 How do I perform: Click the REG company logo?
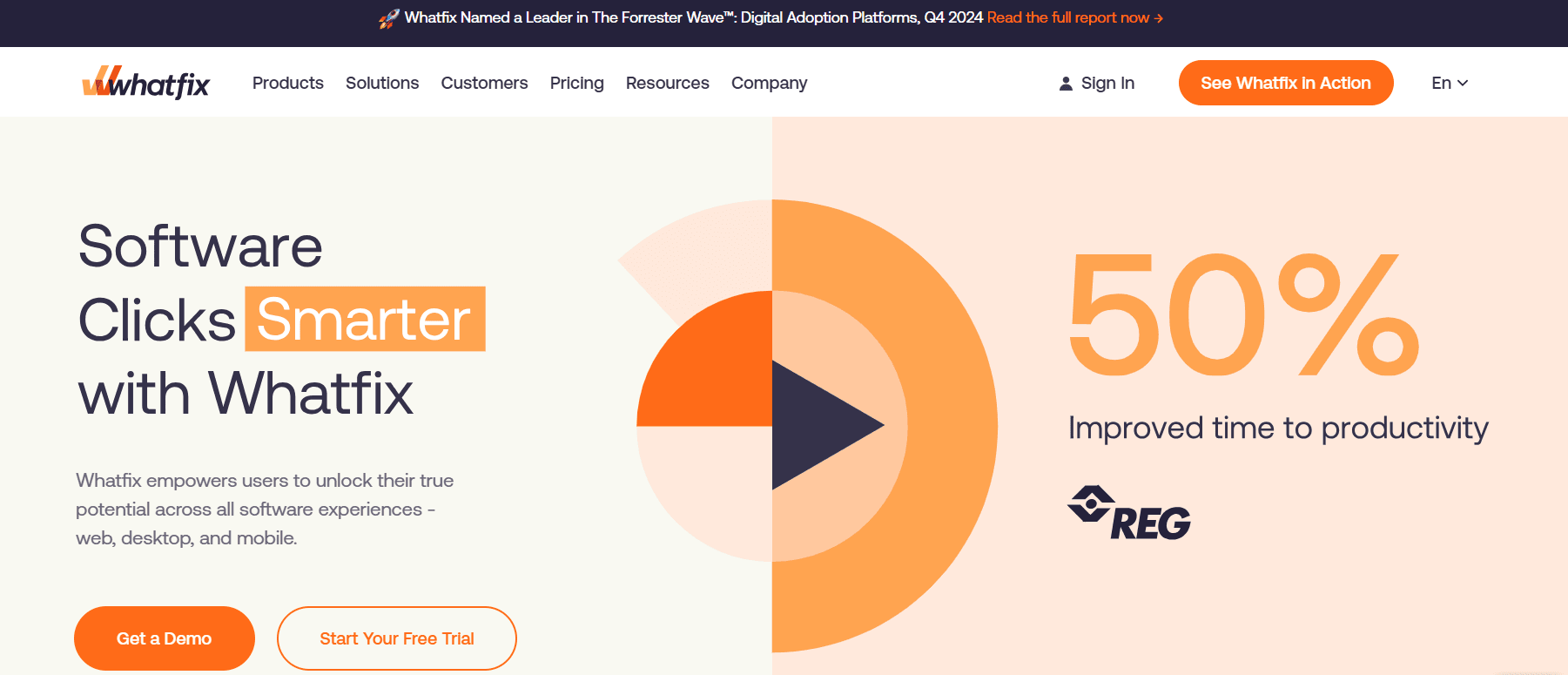pos(1129,513)
